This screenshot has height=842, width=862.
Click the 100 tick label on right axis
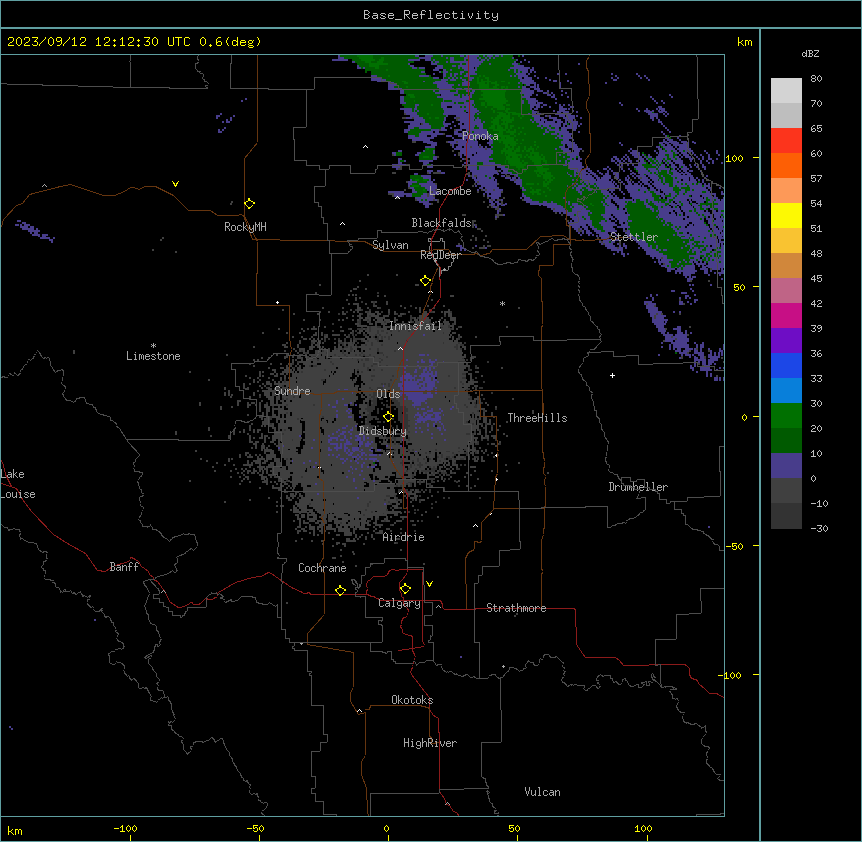(x=734, y=158)
